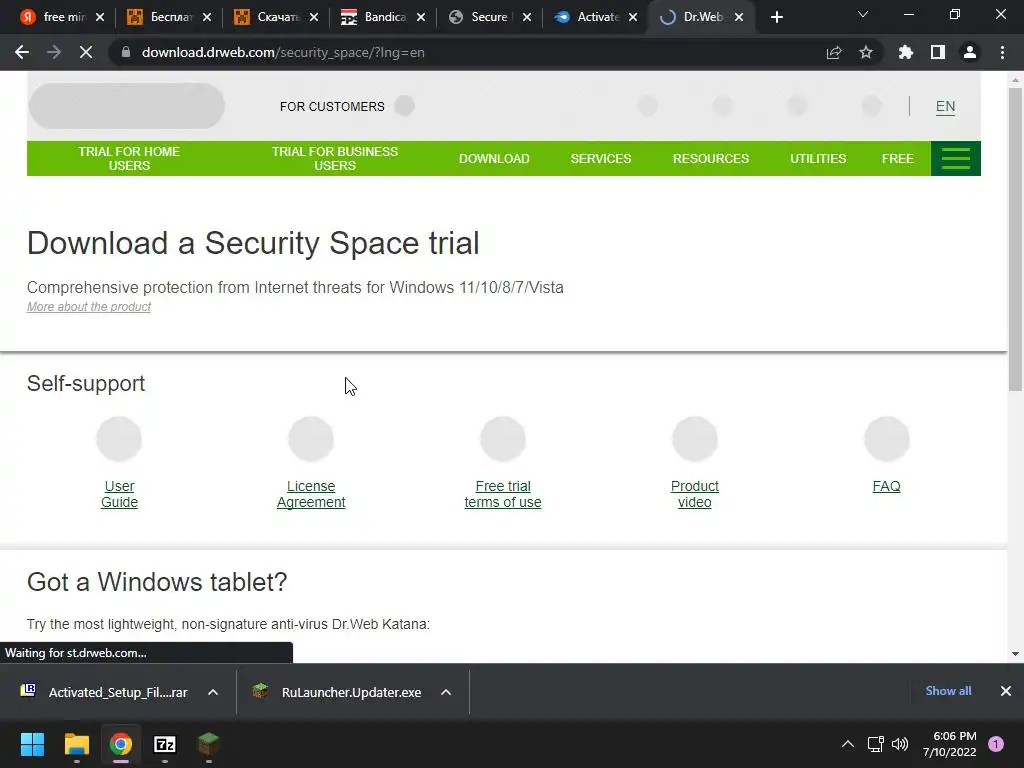The image size is (1024, 768).
Task: Open the Minecraft block taskbar icon
Action: point(208,744)
